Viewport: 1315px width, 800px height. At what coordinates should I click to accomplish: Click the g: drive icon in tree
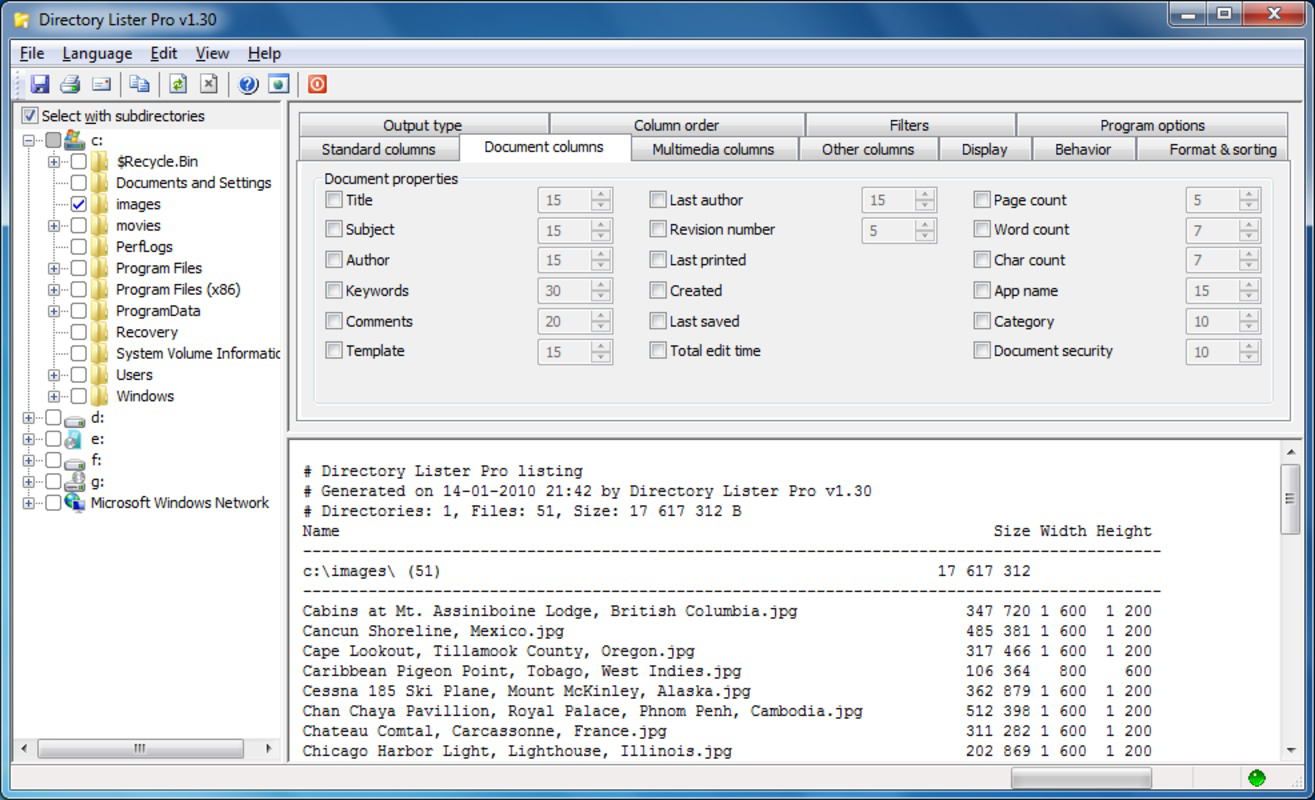coord(75,482)
